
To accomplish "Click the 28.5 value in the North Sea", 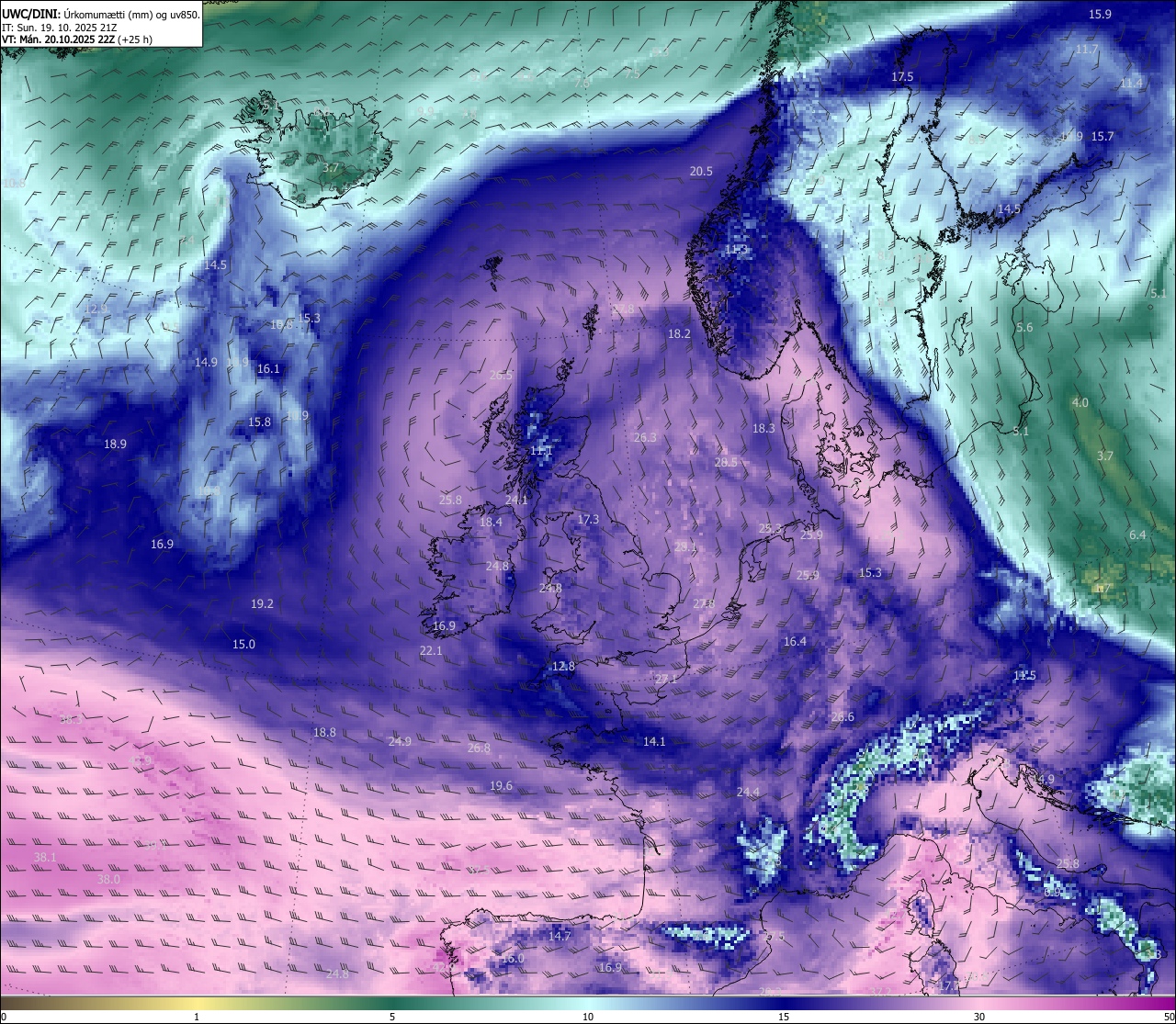I will [726, 463].
